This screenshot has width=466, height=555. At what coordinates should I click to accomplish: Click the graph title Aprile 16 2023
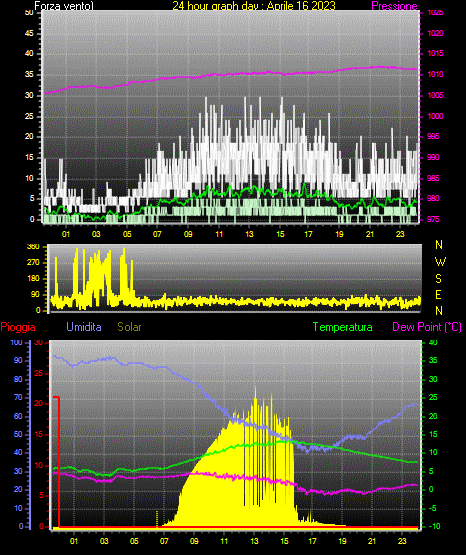click(301, 6)
